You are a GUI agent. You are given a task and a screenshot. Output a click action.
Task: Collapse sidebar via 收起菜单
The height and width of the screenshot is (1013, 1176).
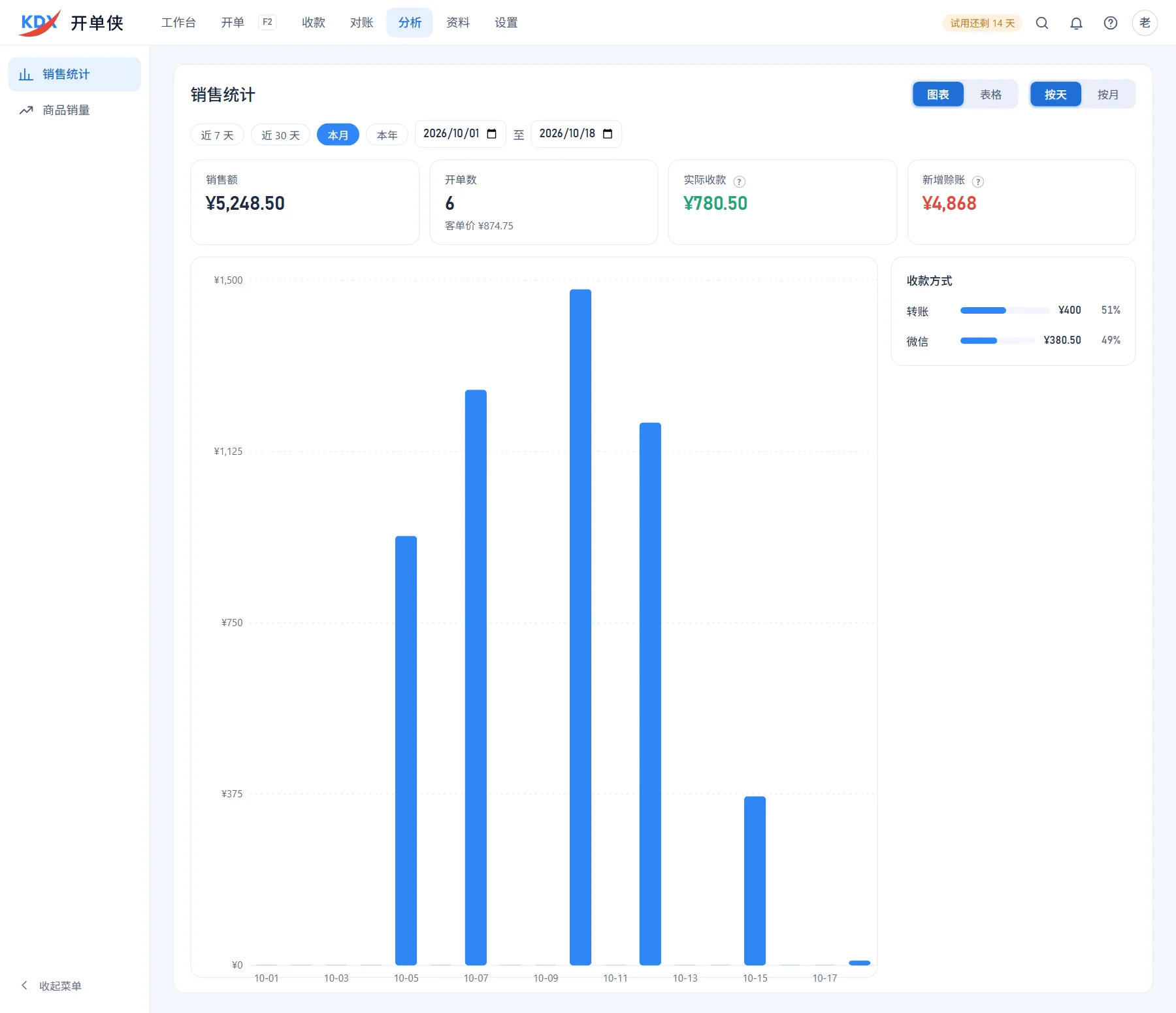[x=52, y=986]
